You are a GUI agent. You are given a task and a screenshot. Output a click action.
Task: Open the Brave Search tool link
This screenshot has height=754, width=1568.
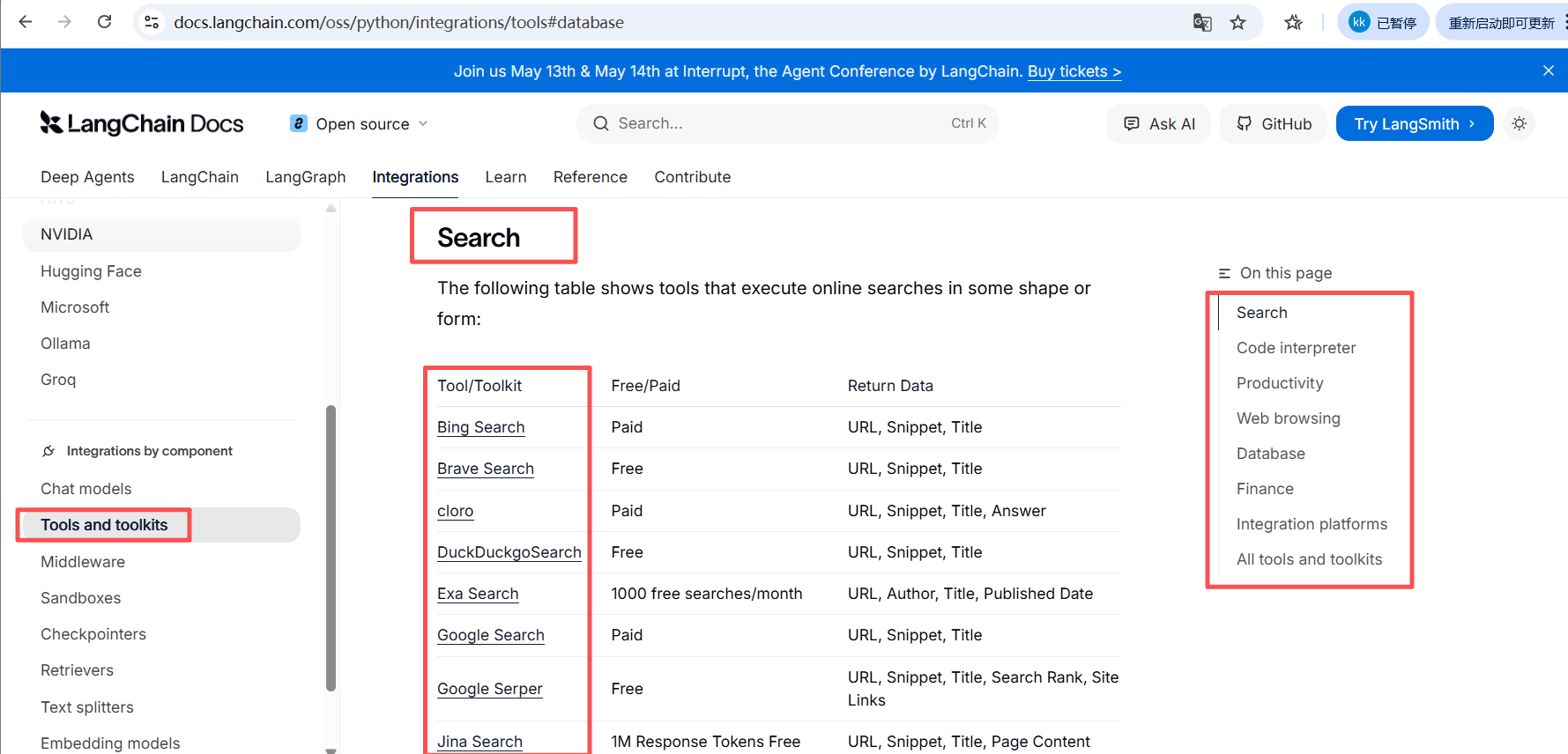(486, 469)
